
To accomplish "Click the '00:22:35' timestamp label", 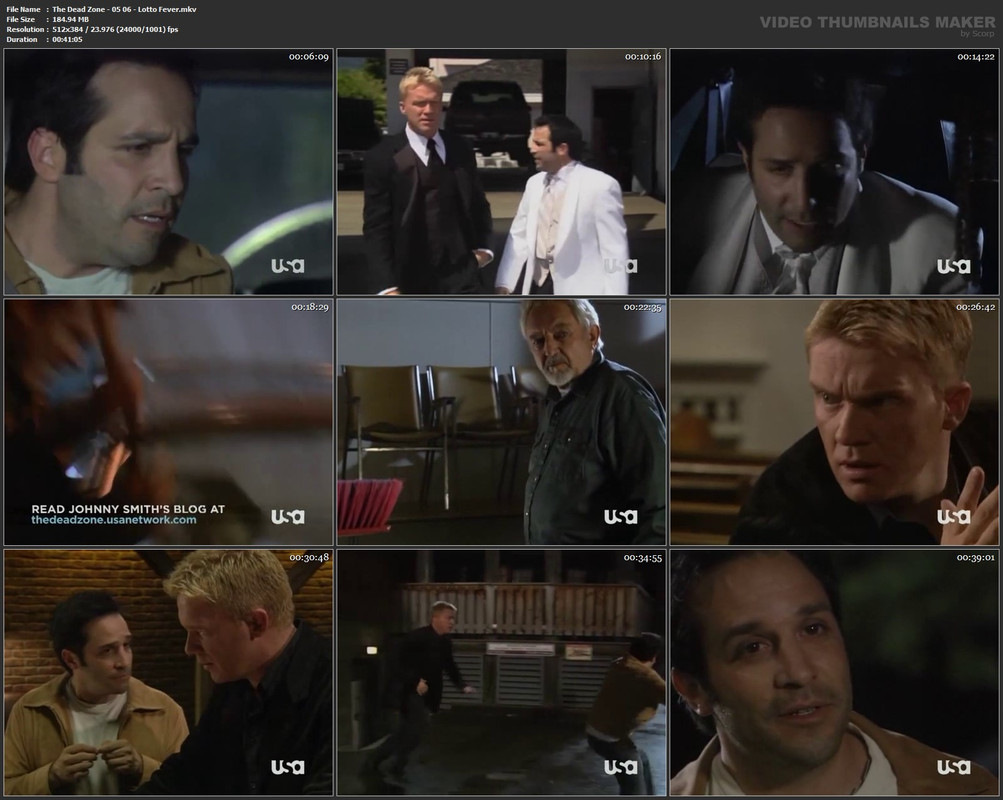I will pyautogui.click(x=642, y=308).
